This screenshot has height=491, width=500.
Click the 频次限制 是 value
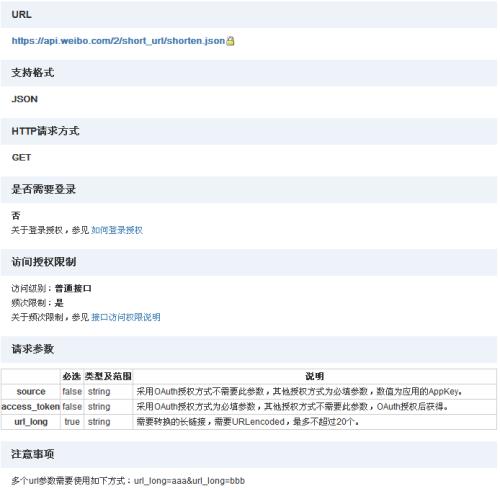point(59,303)
